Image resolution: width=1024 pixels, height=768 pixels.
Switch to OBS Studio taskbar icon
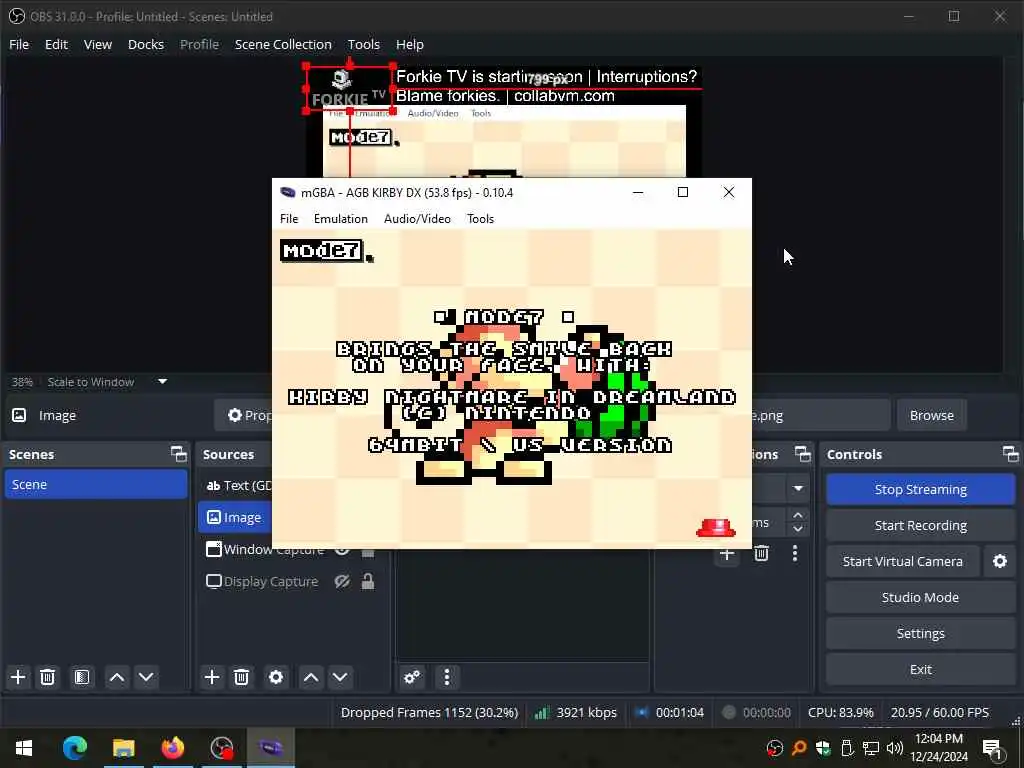pyautogui.click(x=221, y=748)
